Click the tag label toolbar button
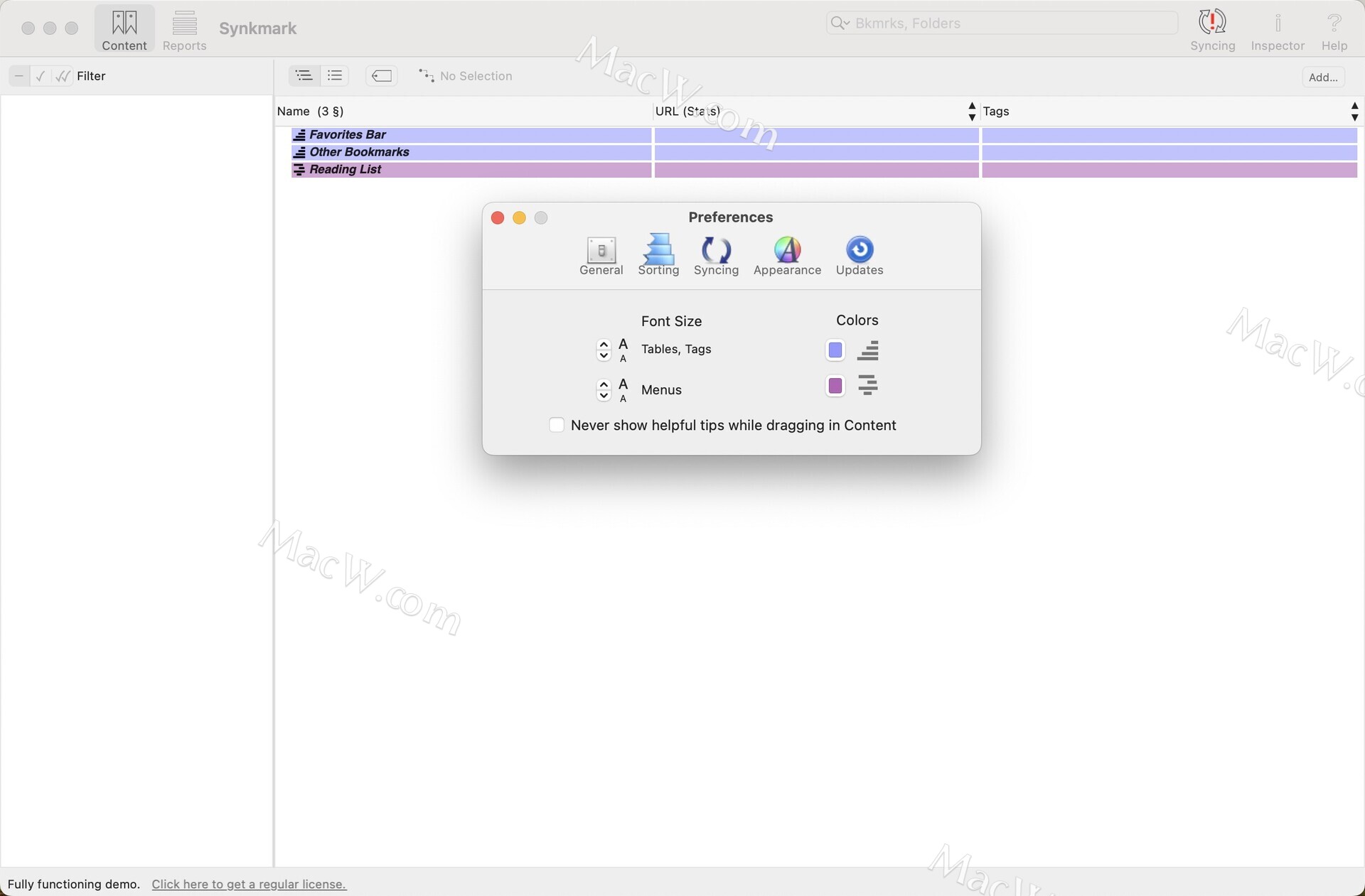This screenshot has height=896, width=1365. click(382, 75)
